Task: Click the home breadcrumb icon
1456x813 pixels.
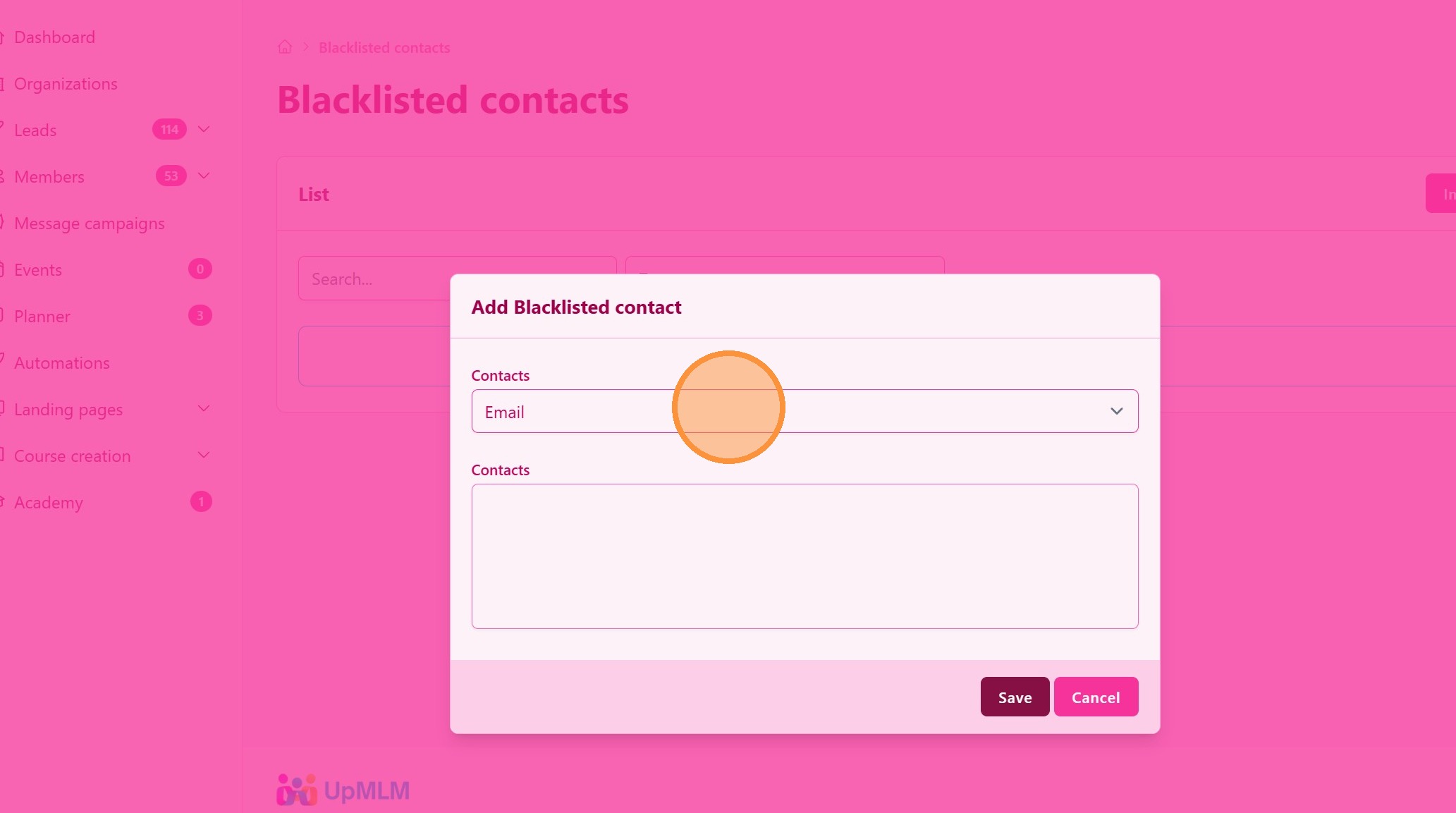Action: [285, 47]
